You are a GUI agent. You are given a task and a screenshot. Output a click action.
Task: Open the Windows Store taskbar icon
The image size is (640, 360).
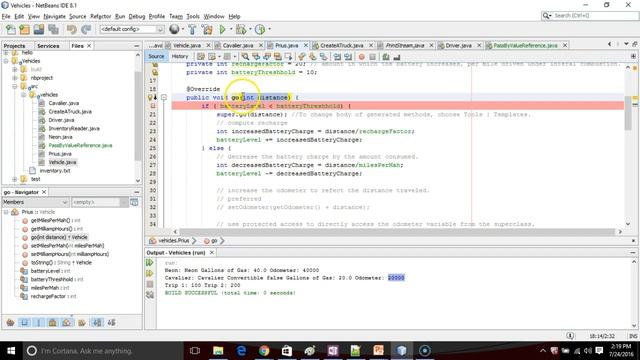click(x=287, y=351)
